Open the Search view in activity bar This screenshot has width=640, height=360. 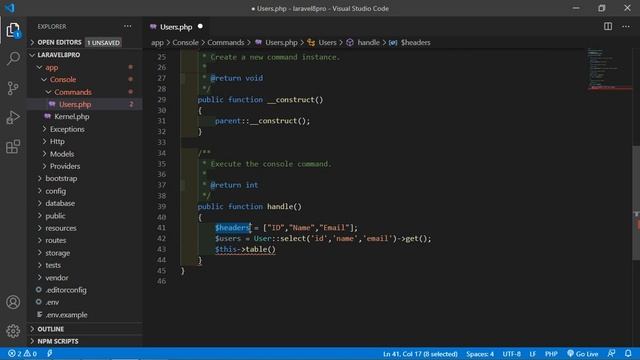[x=13, y=58]
